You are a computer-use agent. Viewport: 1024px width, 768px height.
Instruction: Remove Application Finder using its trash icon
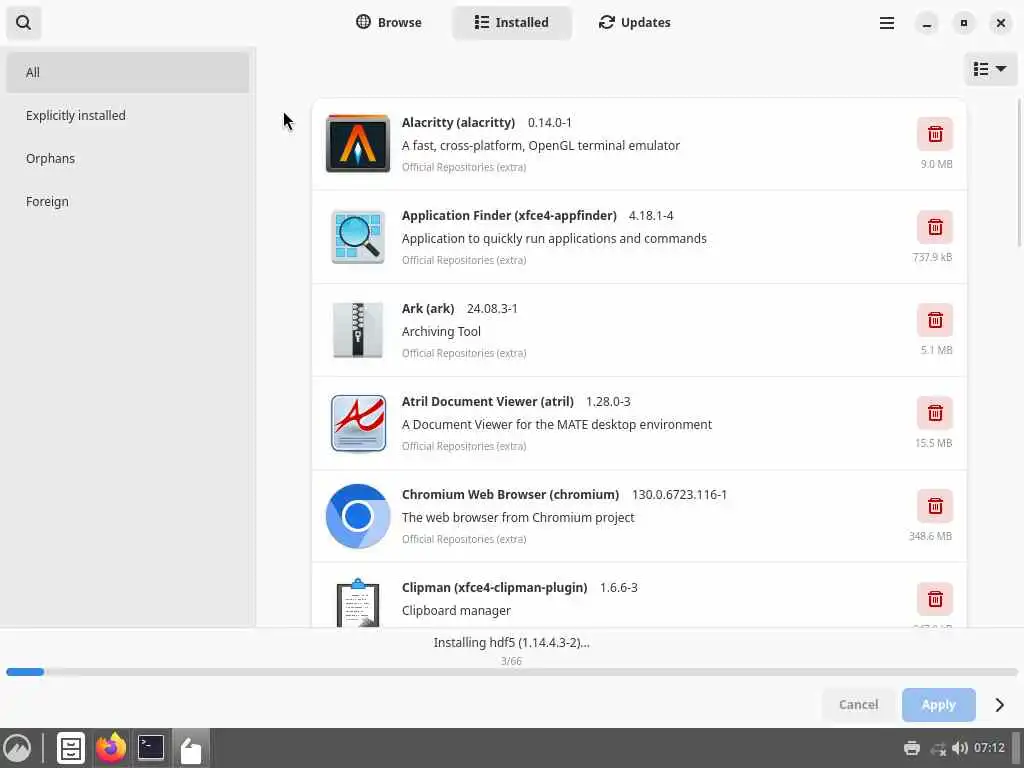pos(935,227)
